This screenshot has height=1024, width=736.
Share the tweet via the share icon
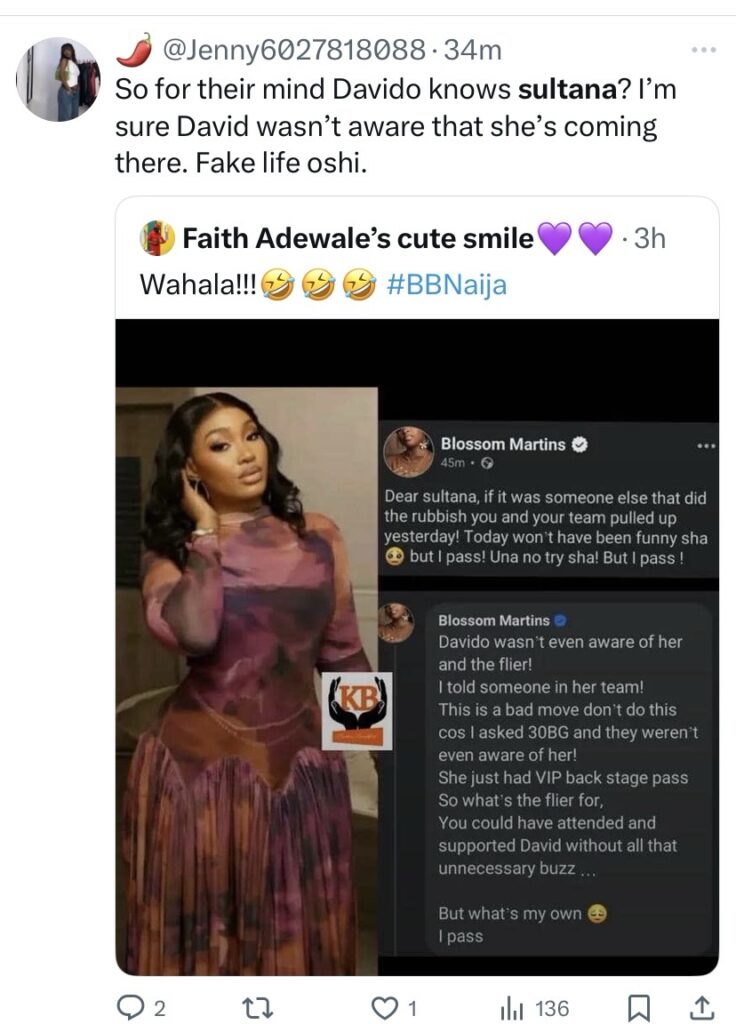[702, 1006]
